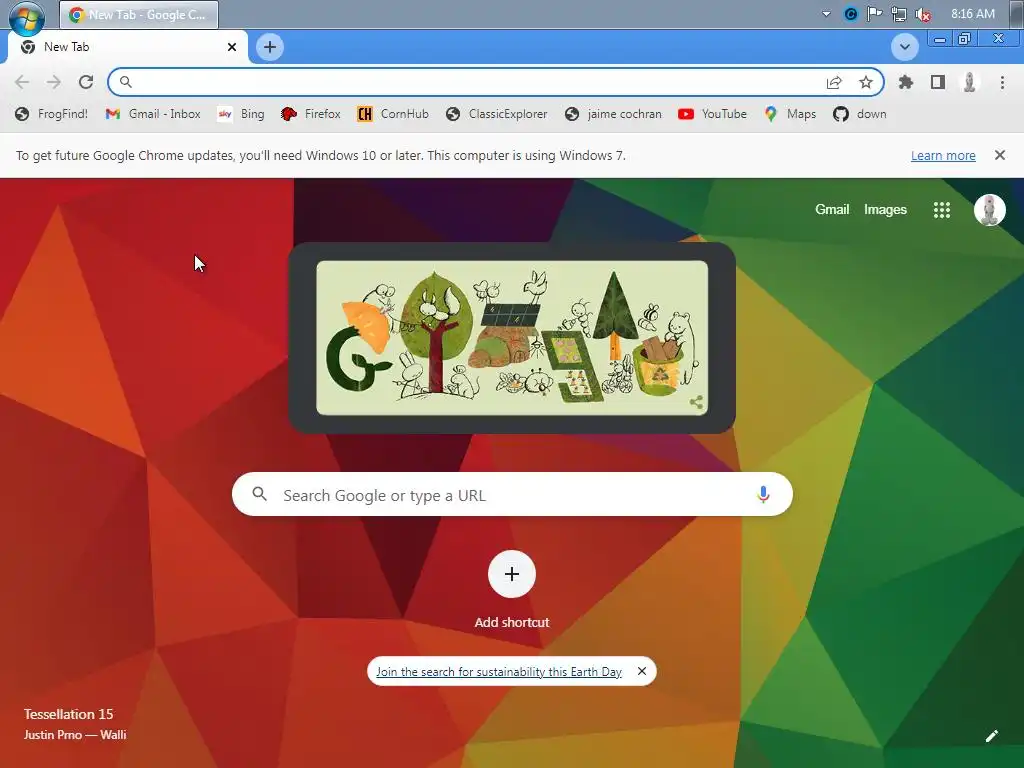The width and height of the screenshot is (1024, 768).
Task: Share this page icon in address bar
Action: click(x=834, y=82)
